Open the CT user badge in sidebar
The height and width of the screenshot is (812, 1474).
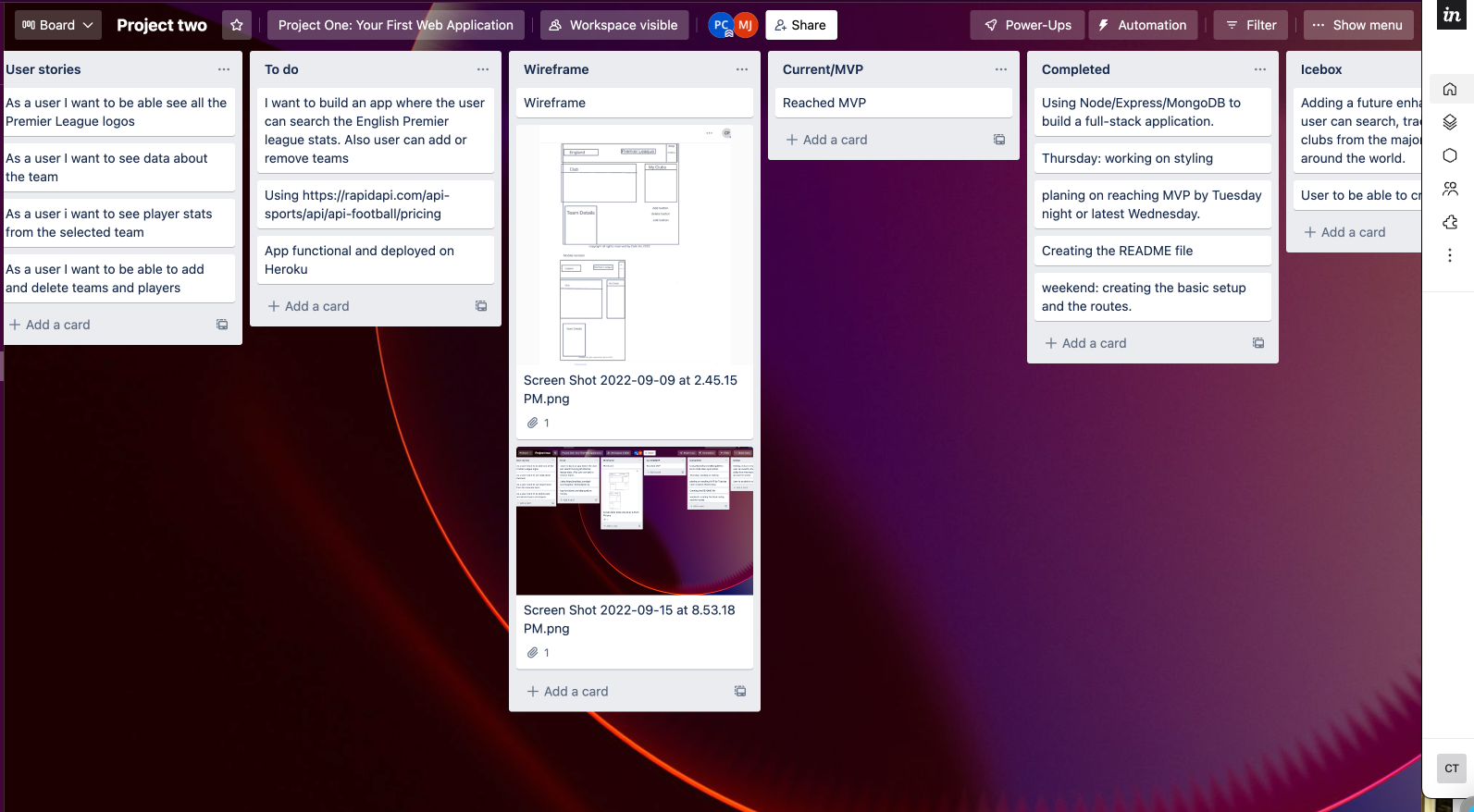(1452, 769)
